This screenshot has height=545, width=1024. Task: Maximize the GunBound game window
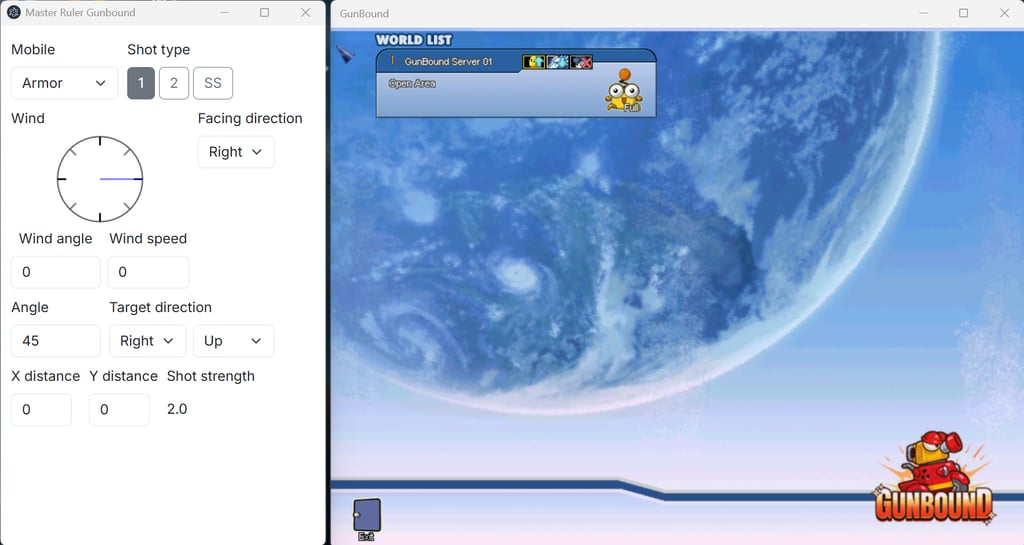point(963,13)
